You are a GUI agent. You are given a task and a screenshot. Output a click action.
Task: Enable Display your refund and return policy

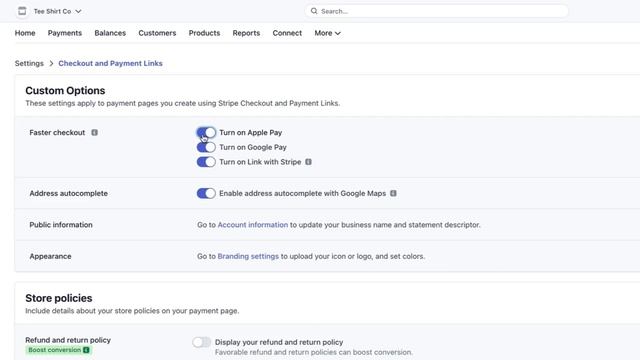[x=202, y=342]
